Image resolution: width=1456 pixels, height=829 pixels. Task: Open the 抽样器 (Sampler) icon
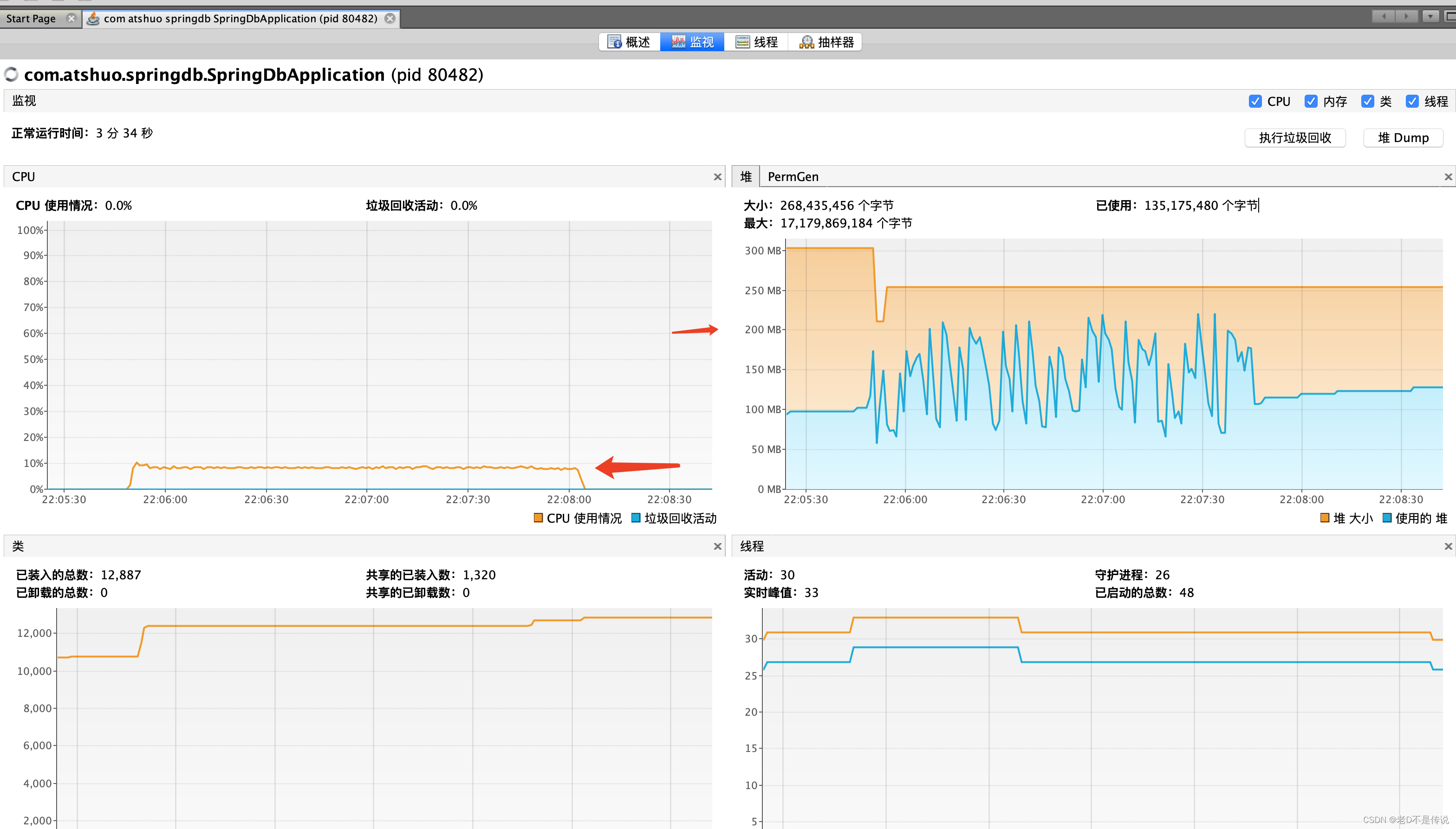tap(806, 42)
